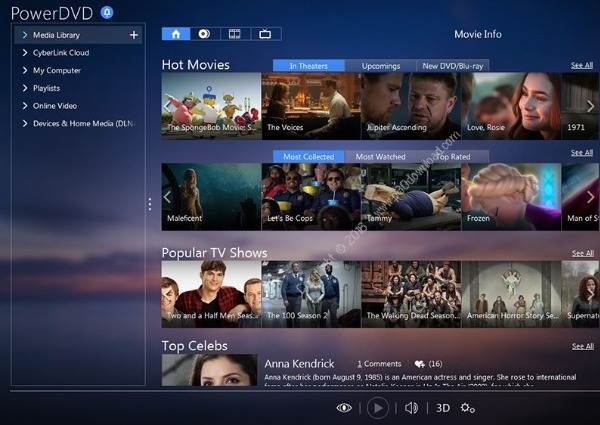Open Two and a Half Men thumbnail

(211, 294)
